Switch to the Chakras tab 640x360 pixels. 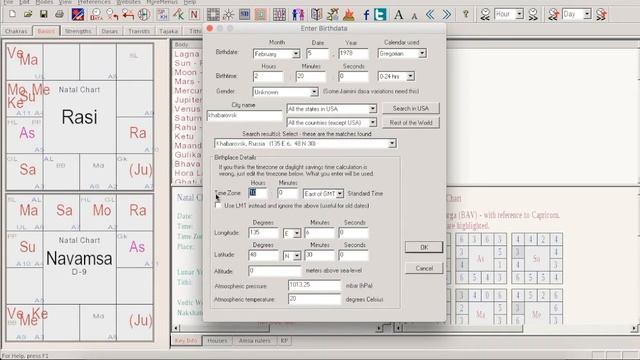16,31
